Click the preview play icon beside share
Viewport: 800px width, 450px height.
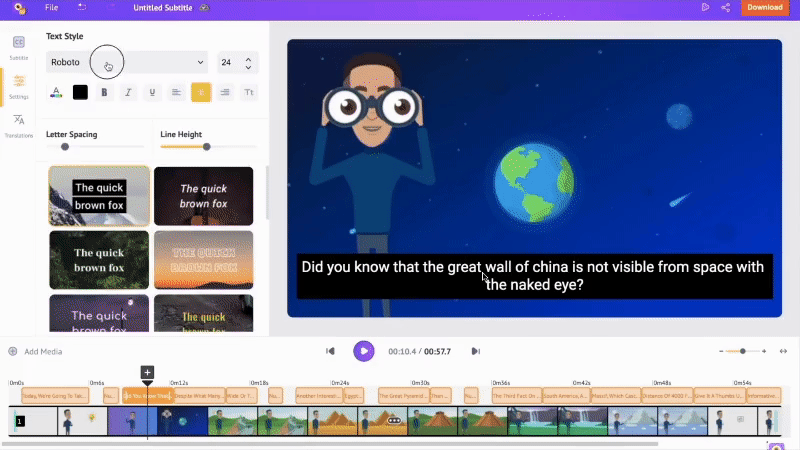(705, 7)
